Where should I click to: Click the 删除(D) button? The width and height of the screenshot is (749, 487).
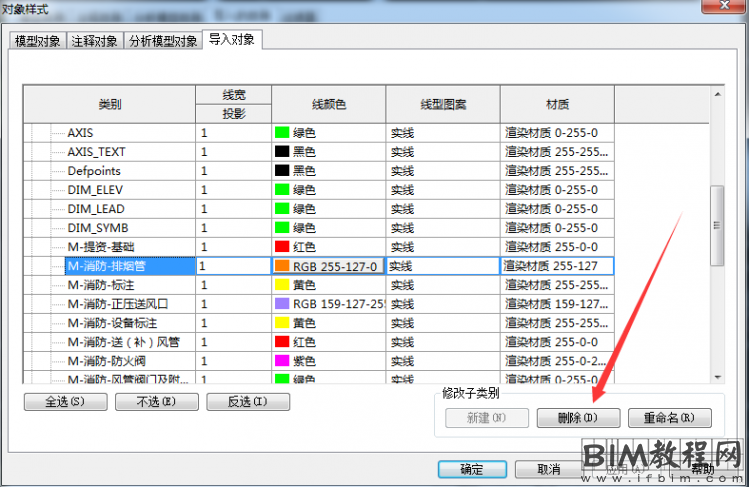click(578, 418)
